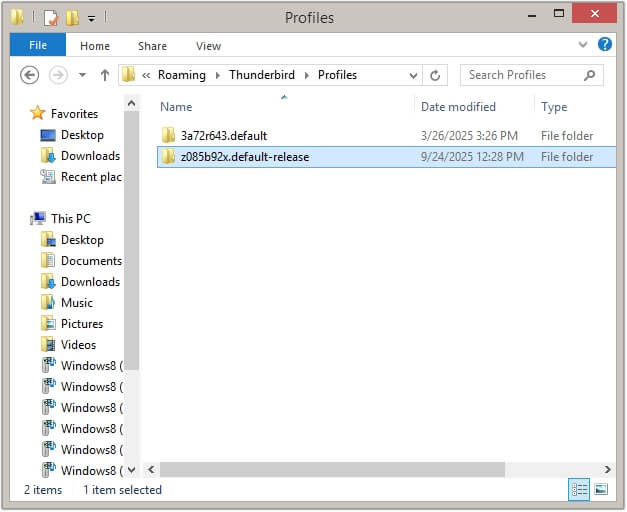Switch to details view layout
Image resolution: width=627 pixels, height=512 pixels.
[x=579, y=490]
